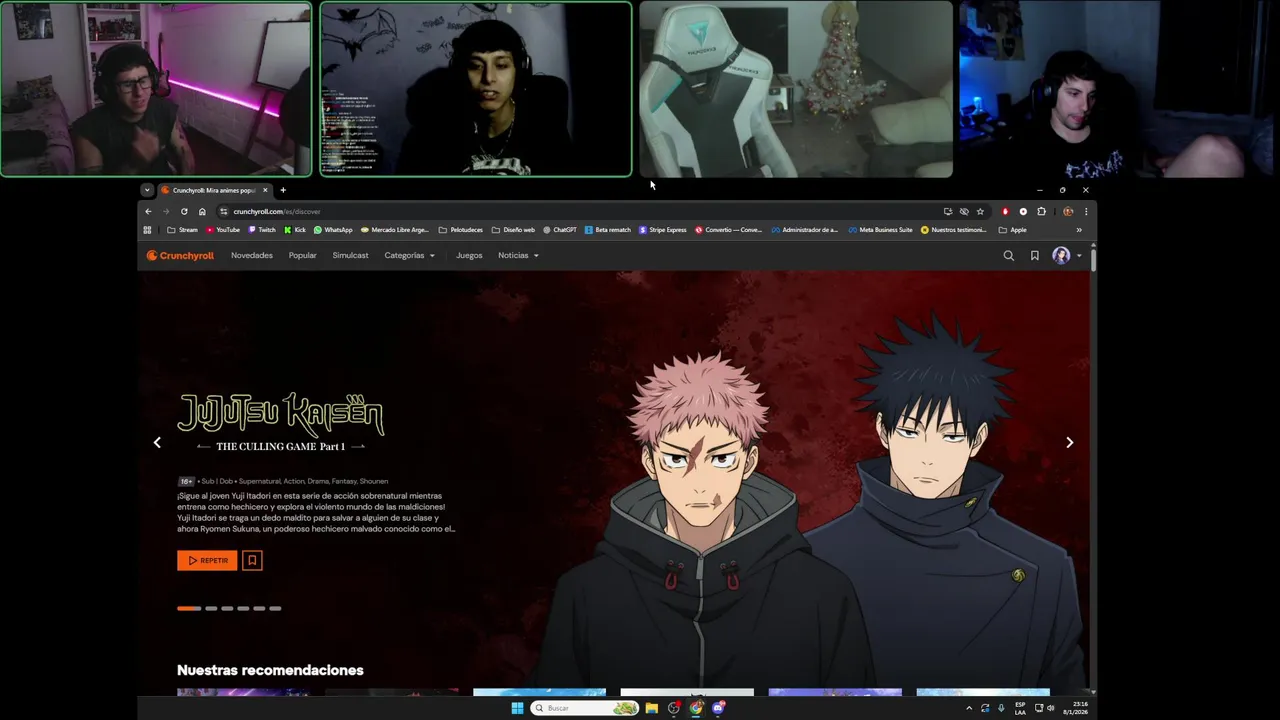Click the browser home button
Viewport: 1280px width, 720px height.
point(202,211)
